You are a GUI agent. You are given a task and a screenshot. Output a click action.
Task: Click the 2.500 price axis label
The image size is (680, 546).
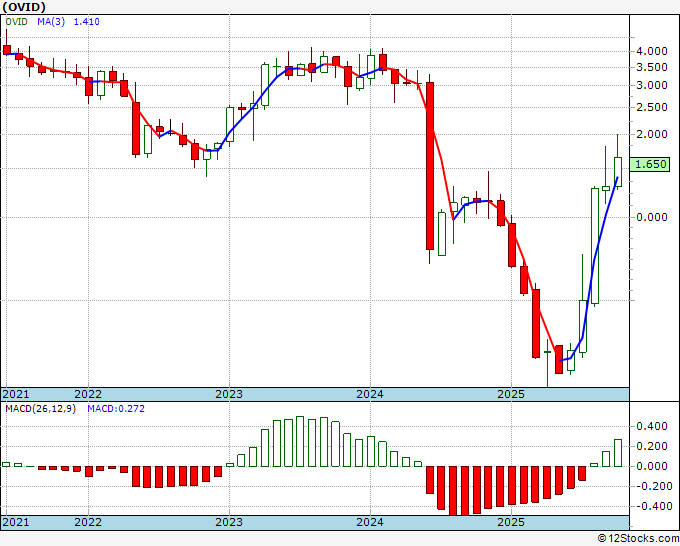click(x=651, y=108)
